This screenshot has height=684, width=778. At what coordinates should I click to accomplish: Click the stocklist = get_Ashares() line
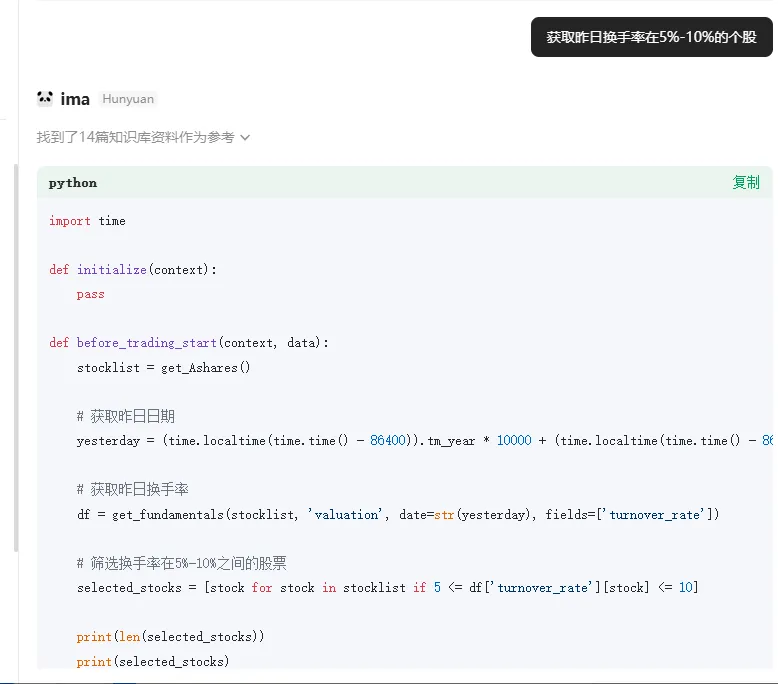coord(163,367)
